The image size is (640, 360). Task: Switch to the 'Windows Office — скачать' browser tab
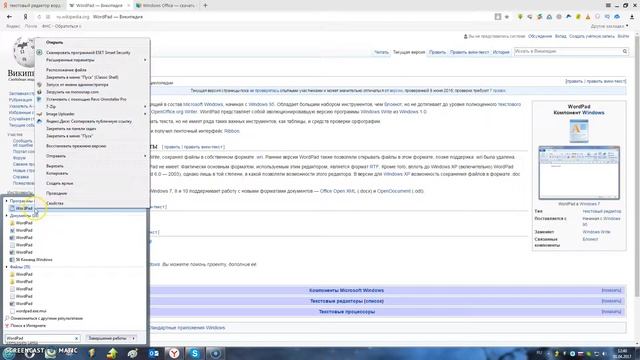point(165,6)
